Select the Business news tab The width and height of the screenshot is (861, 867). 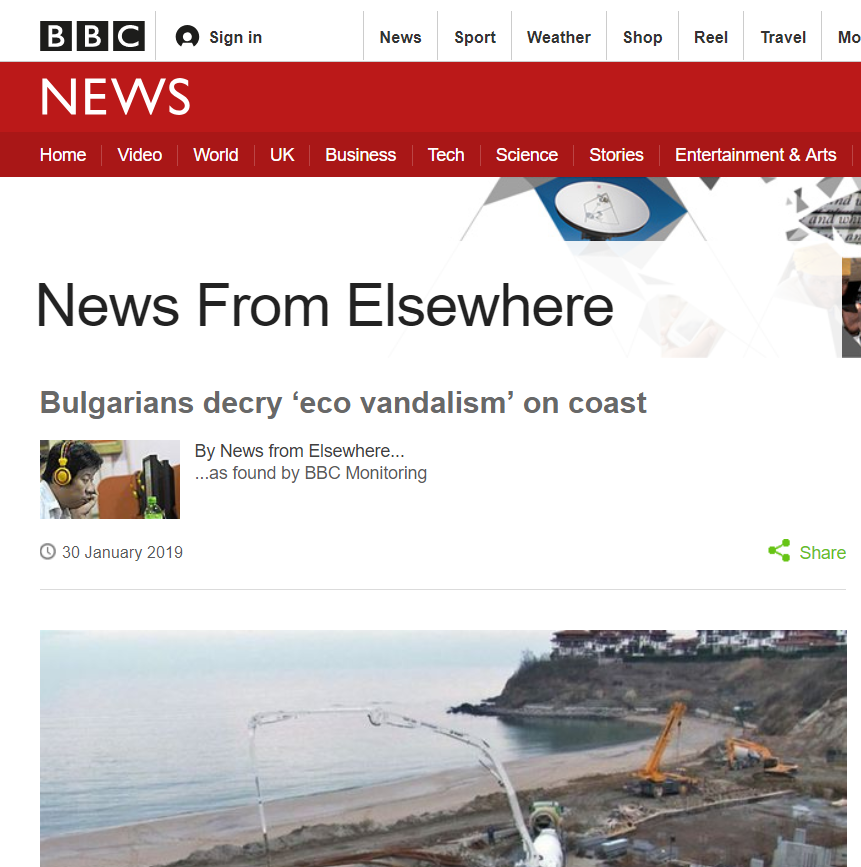click(361, 155)
